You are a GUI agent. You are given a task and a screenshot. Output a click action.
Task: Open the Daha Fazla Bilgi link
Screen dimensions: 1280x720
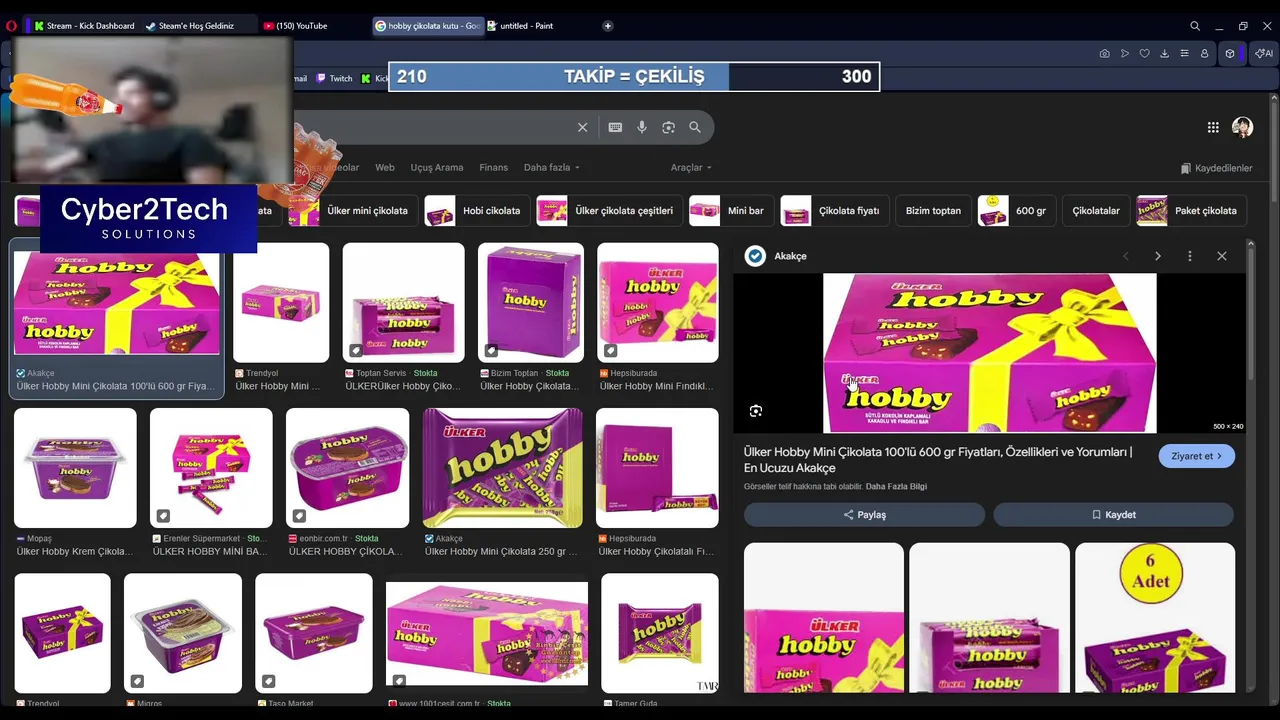pyautogui.click(x=896, y=487)
